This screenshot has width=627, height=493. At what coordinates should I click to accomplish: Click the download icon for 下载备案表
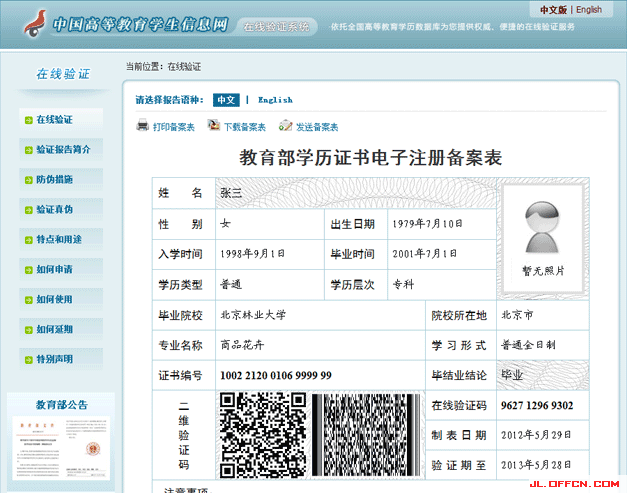point(213,126)
